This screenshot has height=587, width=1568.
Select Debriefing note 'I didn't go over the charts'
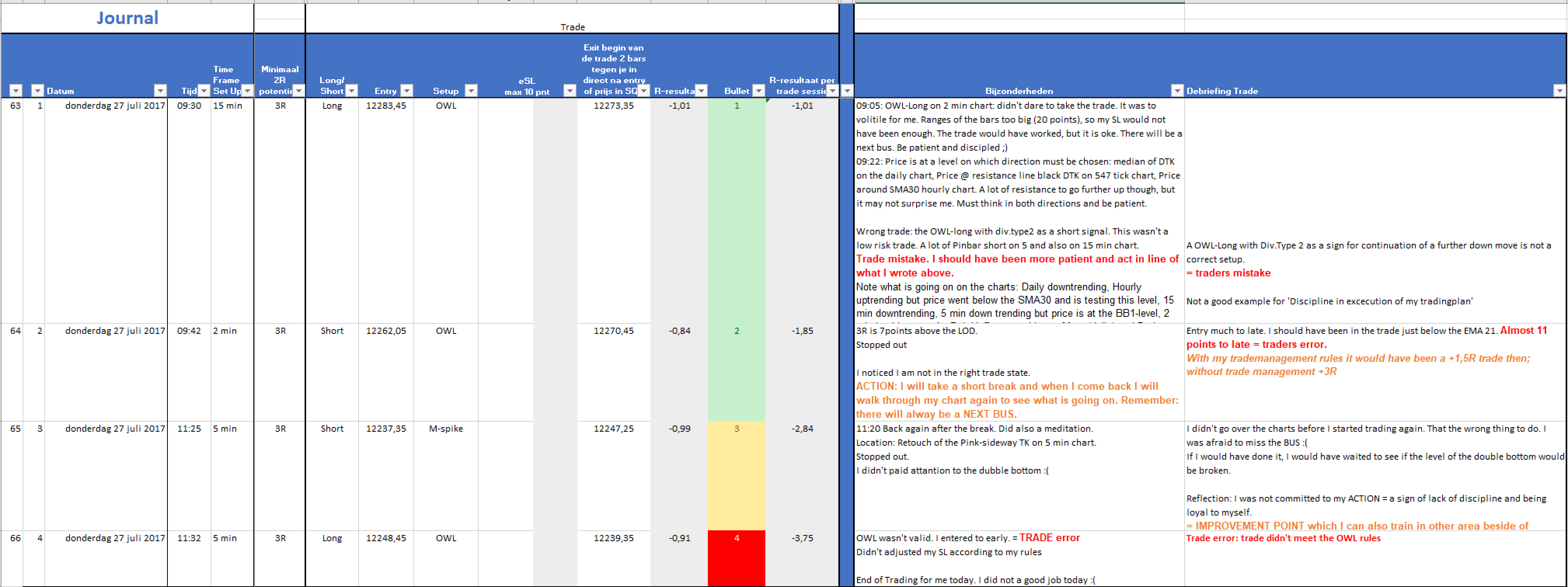pos(1375,476)
